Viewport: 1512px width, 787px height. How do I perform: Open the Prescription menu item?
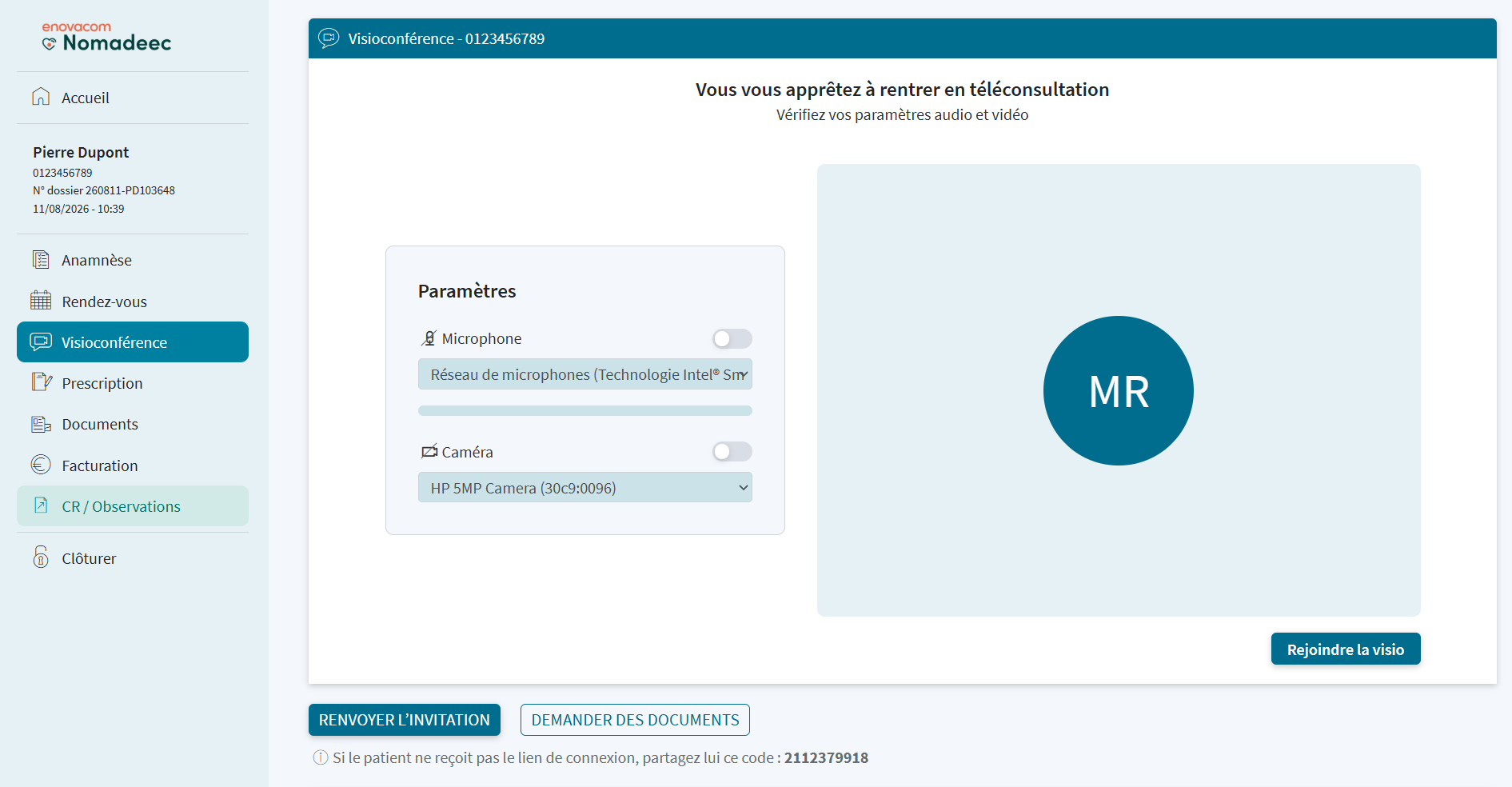point(133,383)
